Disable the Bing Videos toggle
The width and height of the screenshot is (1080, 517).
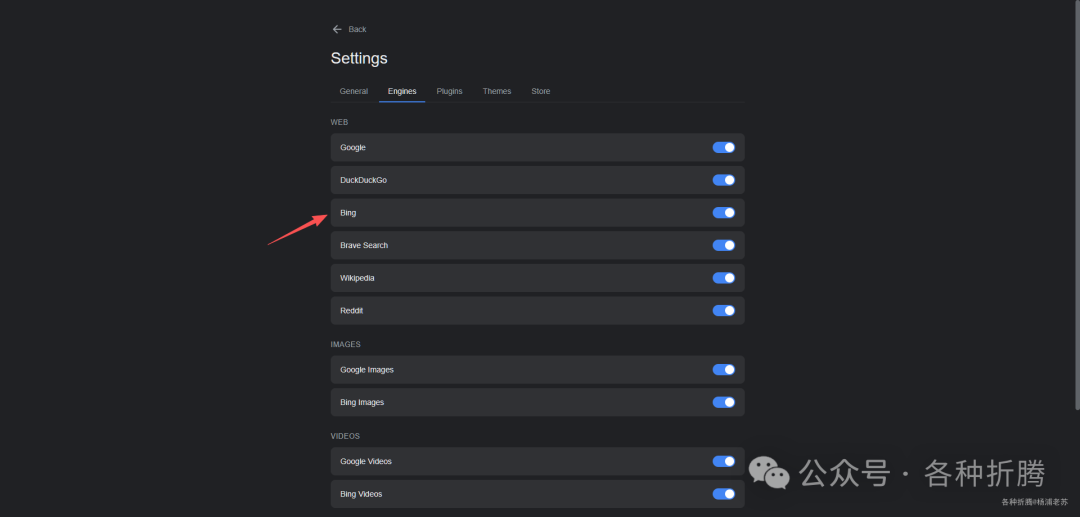click(x=724, y=494)
